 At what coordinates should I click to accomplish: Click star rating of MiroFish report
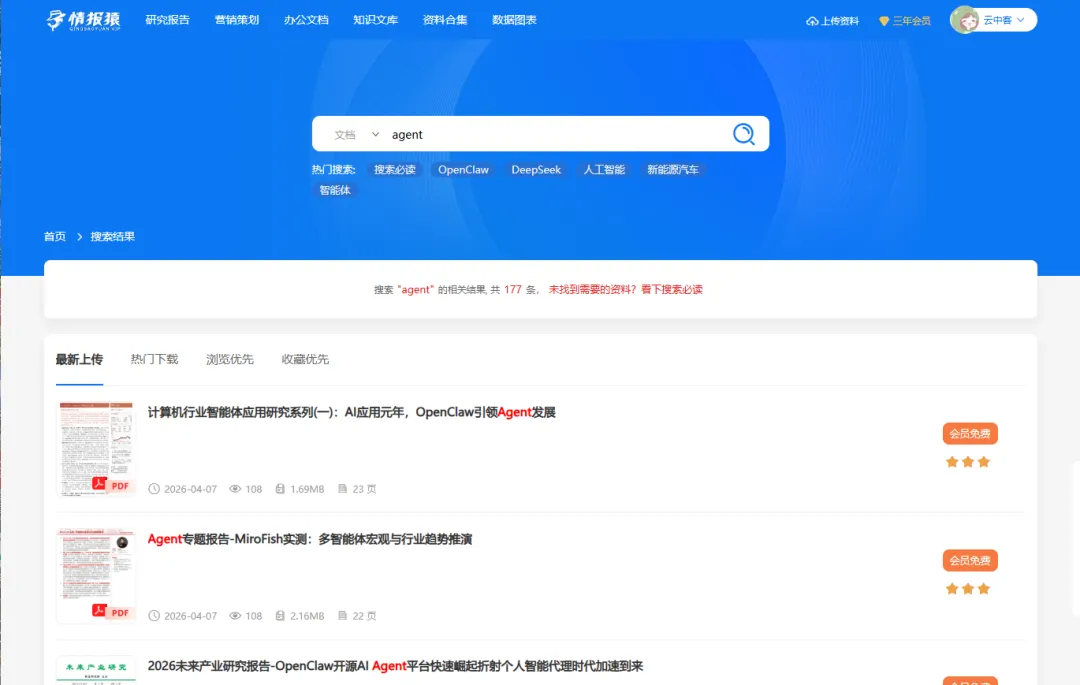(968, 589)
